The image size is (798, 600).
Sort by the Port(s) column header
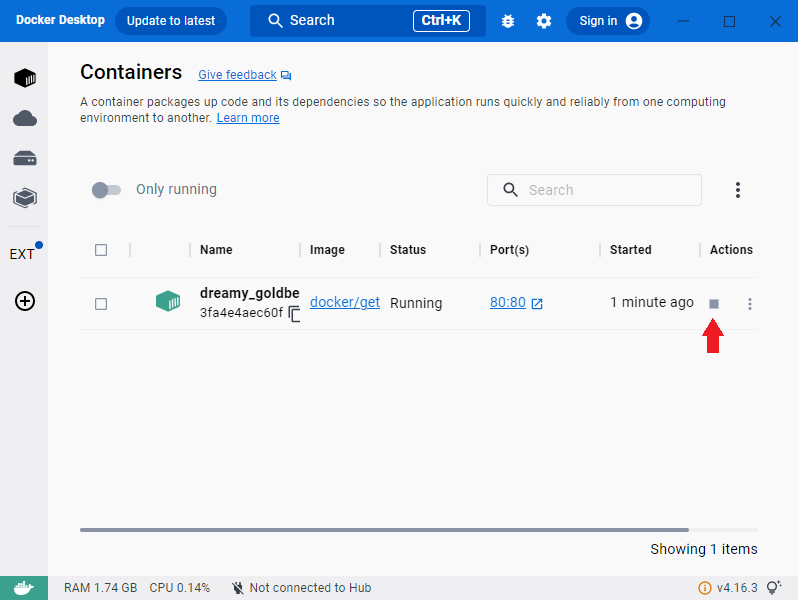(x=509, y=250)
